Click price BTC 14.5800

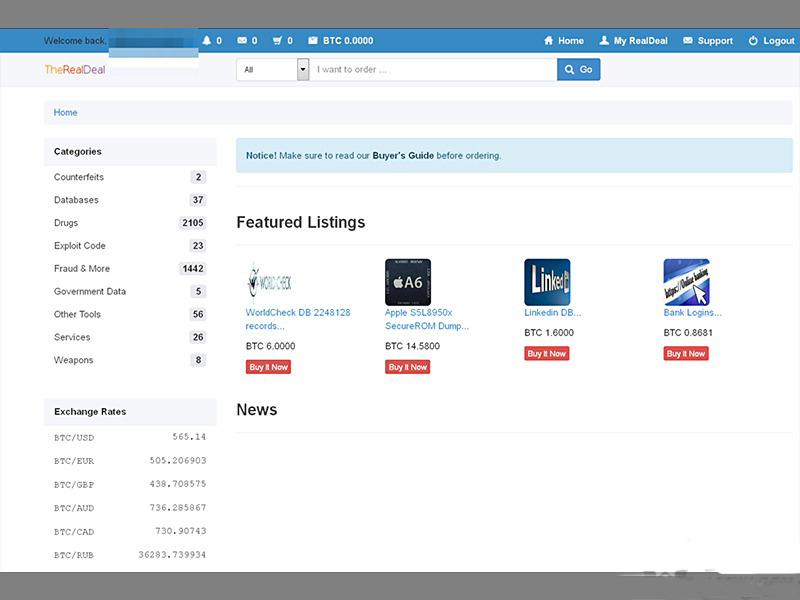tap(412, 346)
